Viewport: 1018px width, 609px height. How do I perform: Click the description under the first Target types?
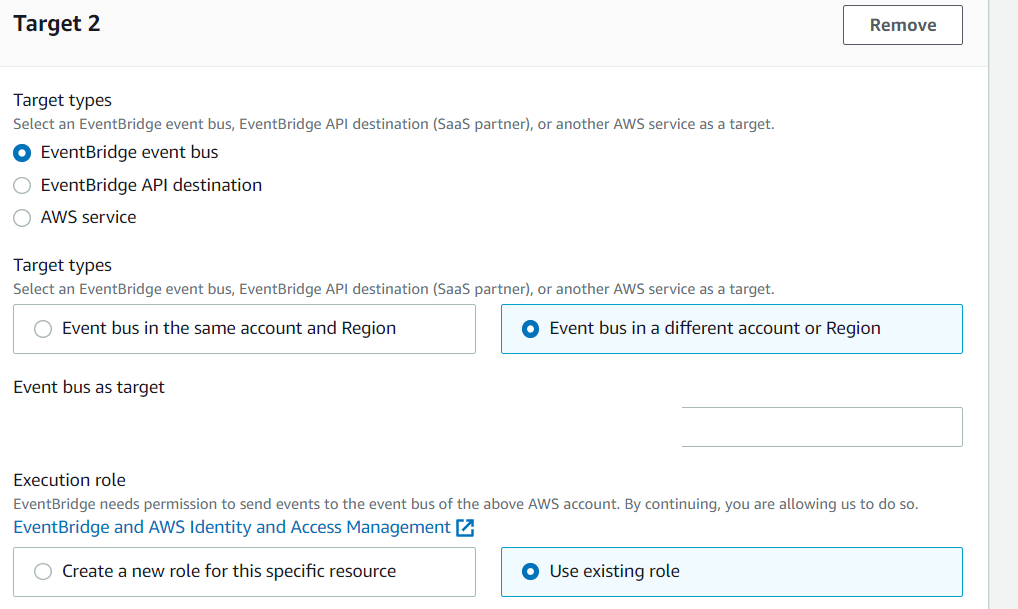pyautogui.click(x=393, y=124)
